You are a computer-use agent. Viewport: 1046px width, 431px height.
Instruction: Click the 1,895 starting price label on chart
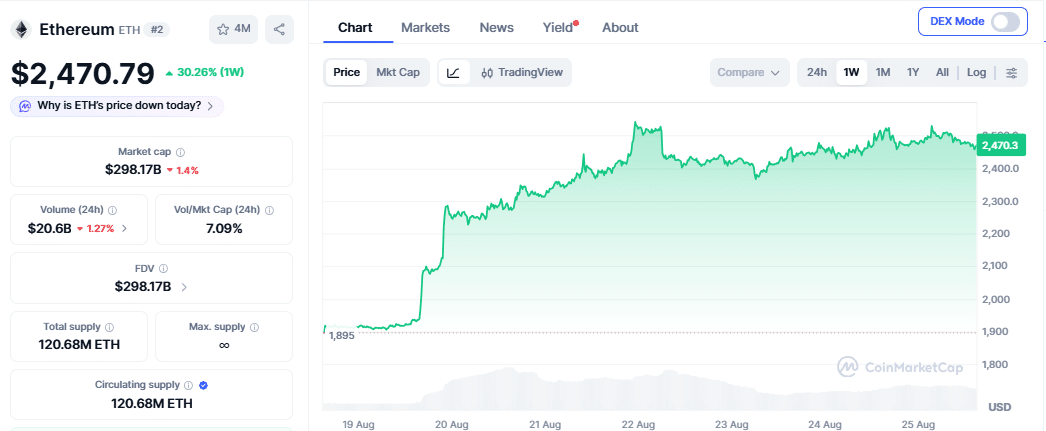[x=342, y=336]
